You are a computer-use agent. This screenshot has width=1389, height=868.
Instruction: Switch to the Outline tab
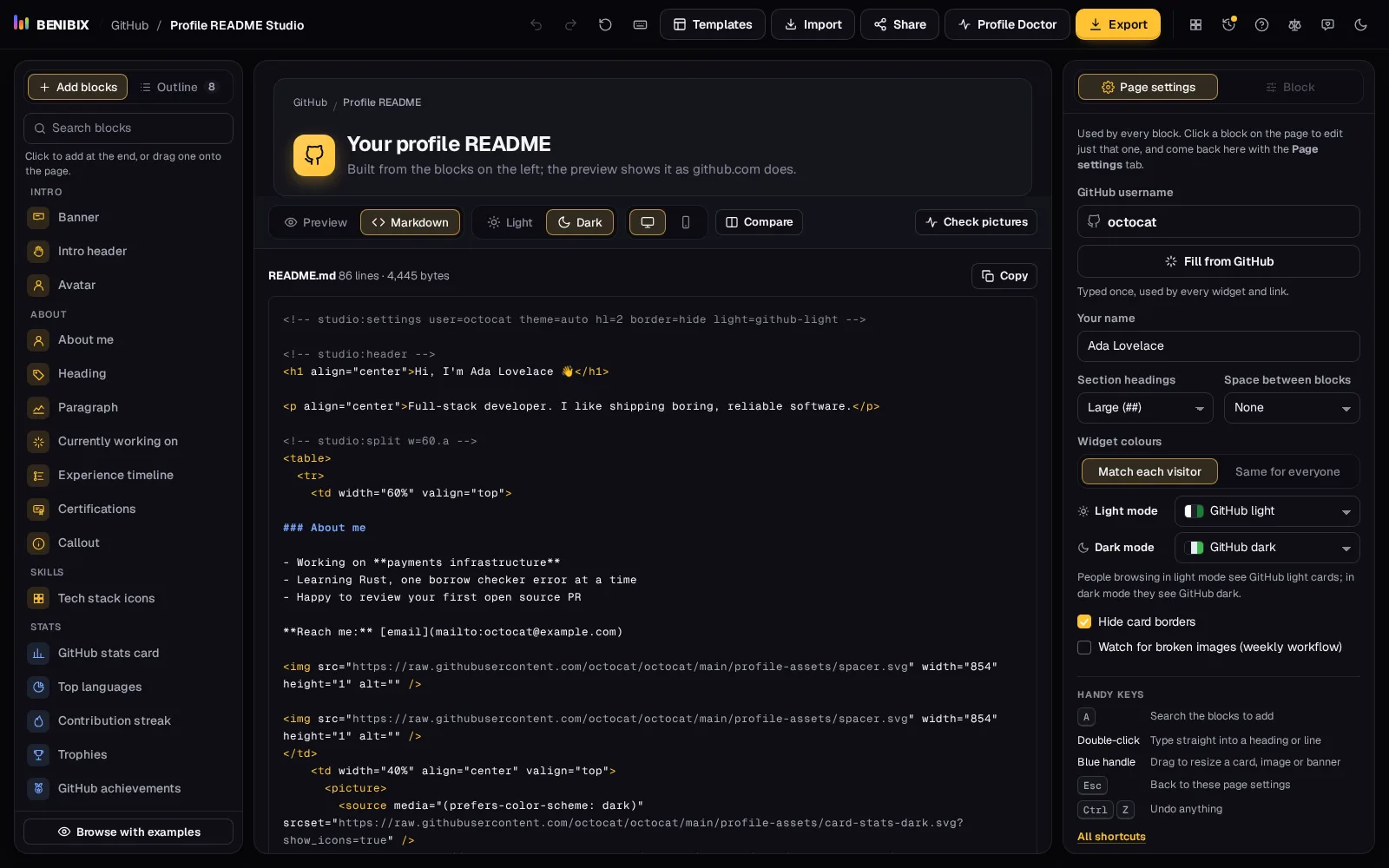click(179, 87)
